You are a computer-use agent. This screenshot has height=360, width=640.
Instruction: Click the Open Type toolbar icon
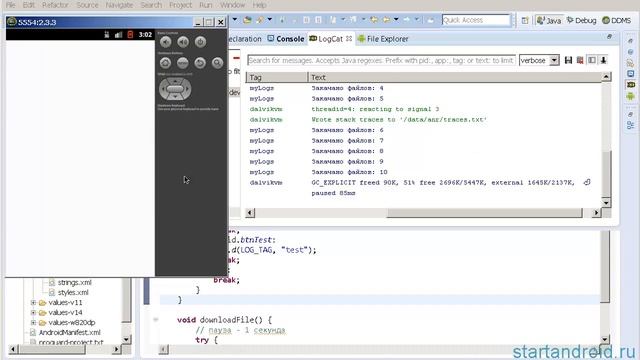[x=247, y=20]
